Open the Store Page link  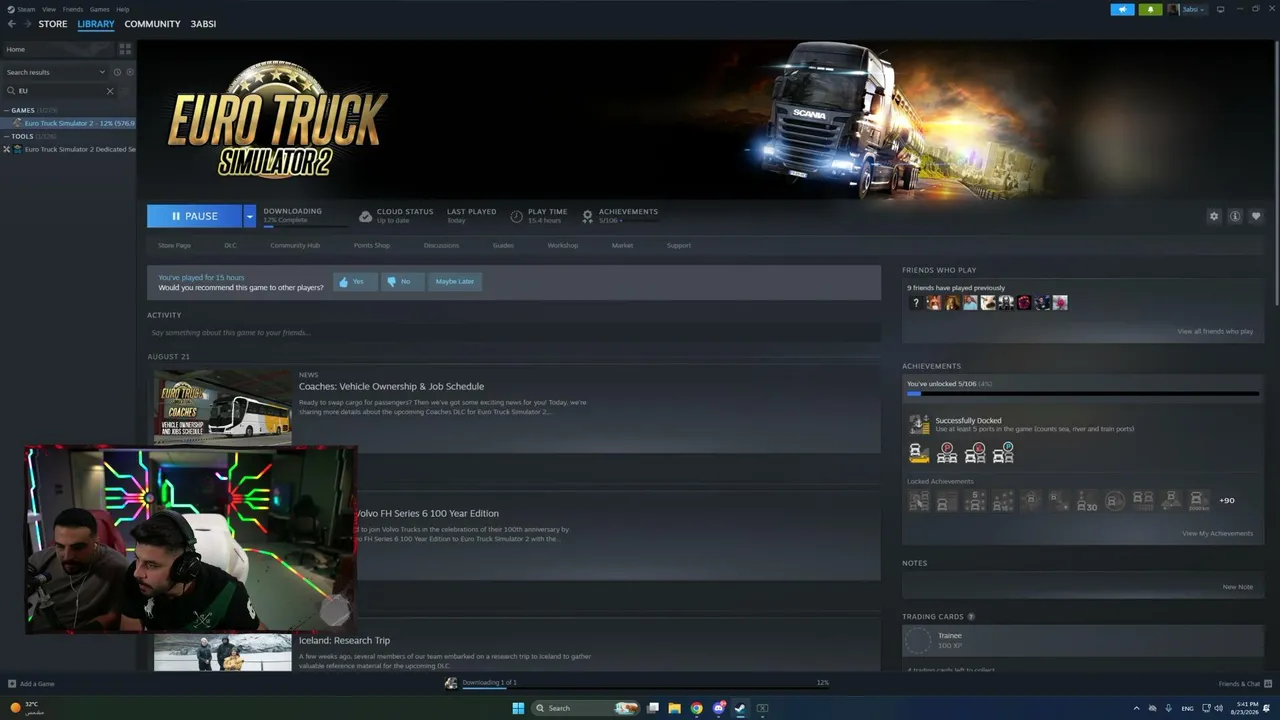(174, 245)
